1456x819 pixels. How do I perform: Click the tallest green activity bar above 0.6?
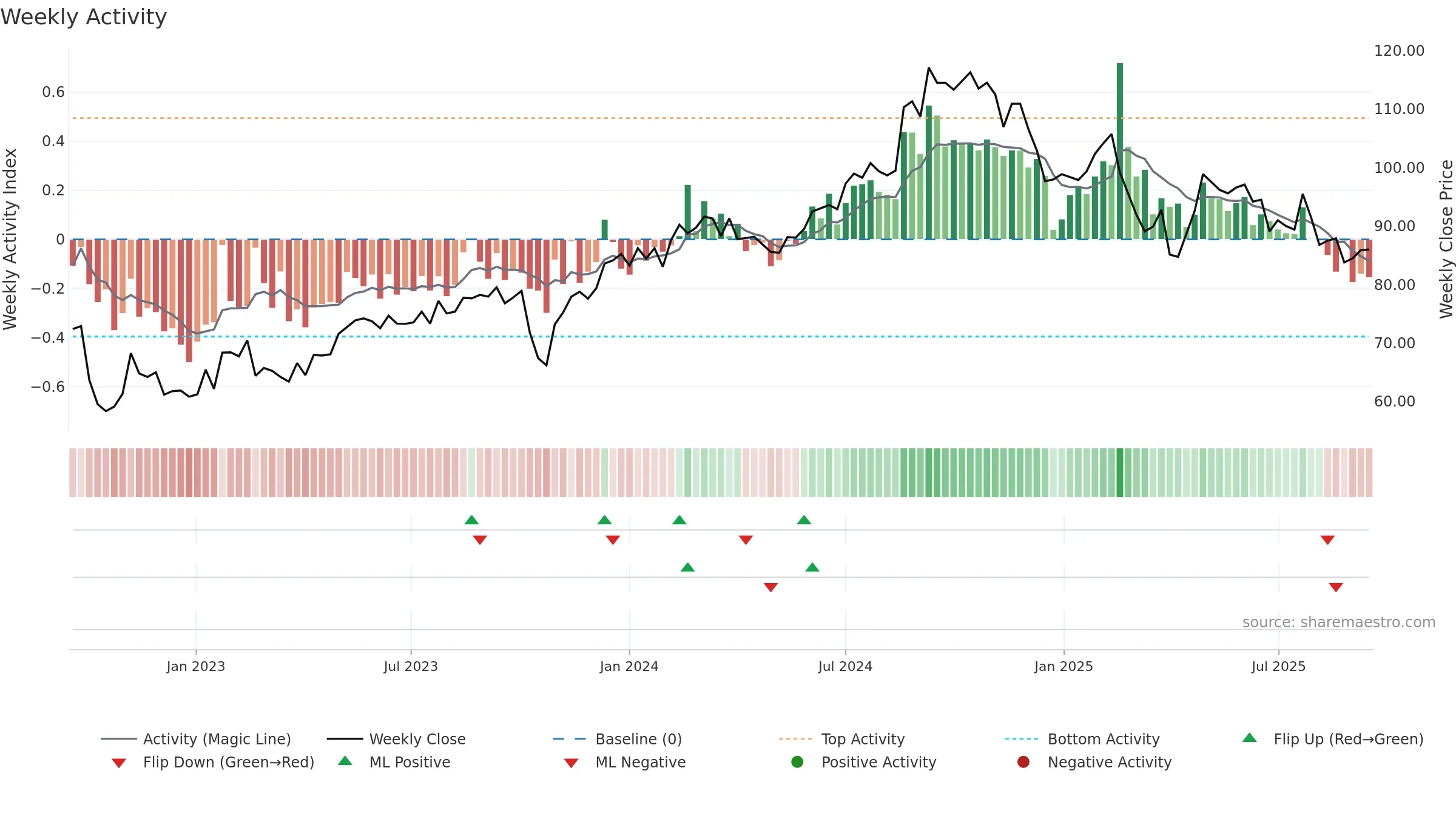point(1120,150)
